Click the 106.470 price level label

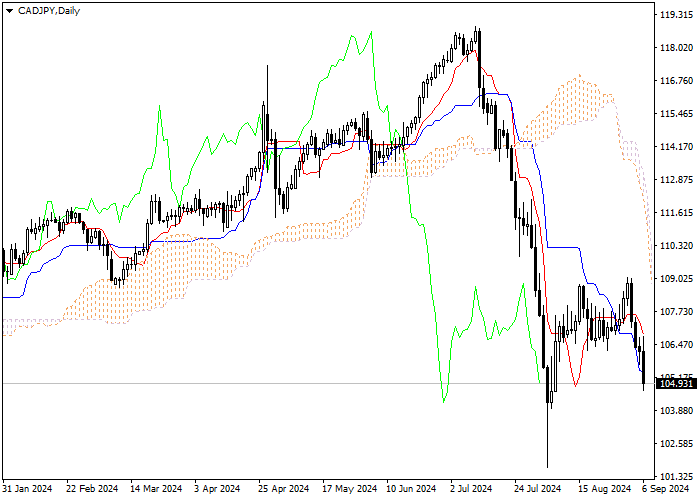point(676,345)
